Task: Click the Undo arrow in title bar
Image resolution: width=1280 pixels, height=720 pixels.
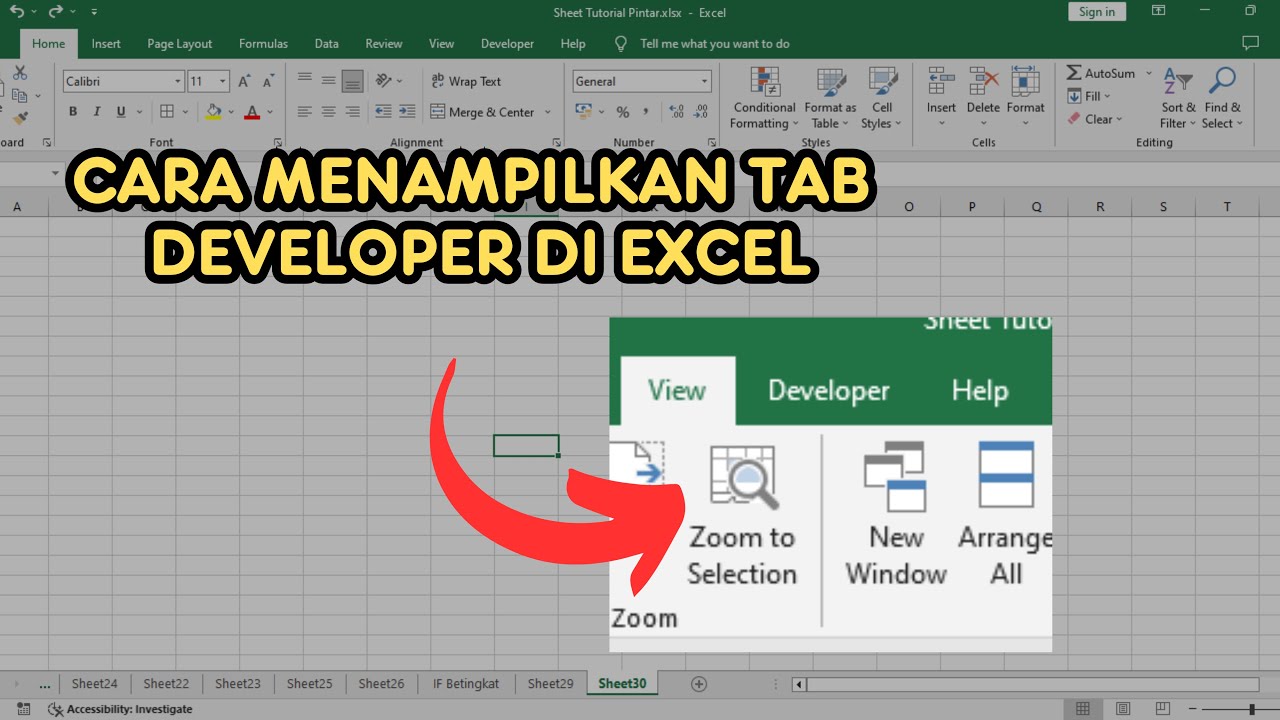Action: pos(17,12)
